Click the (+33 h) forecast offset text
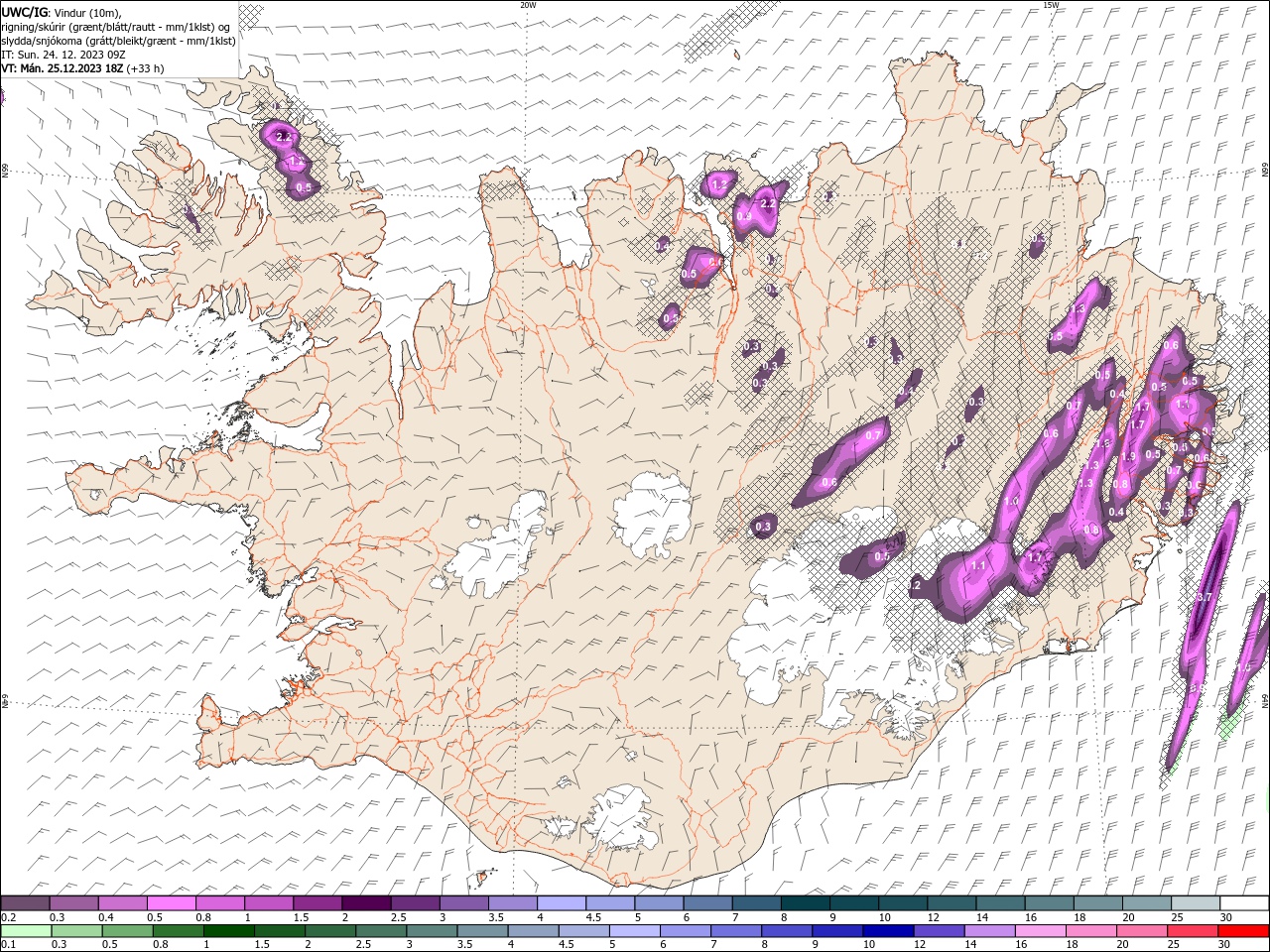Image resolution: width=1270 pixels, height=952 pixels. click(146, 68)
